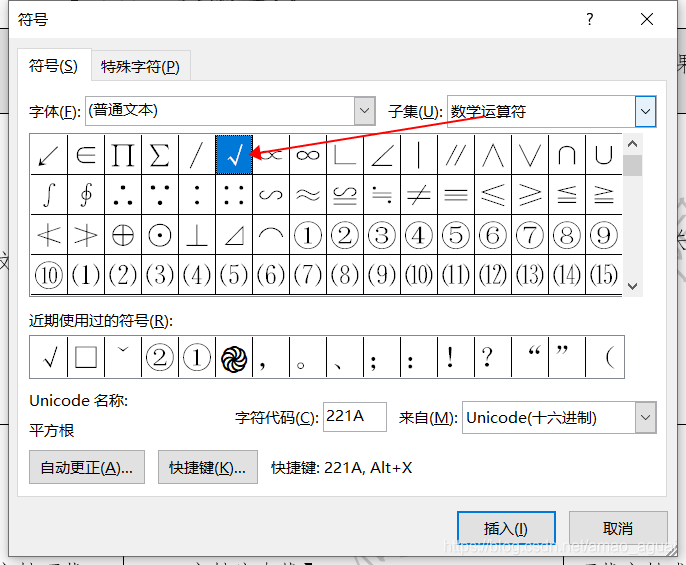Open the 子集 subset dropdown arrow
The image size is (686, 565).
(x=645, y=111)
